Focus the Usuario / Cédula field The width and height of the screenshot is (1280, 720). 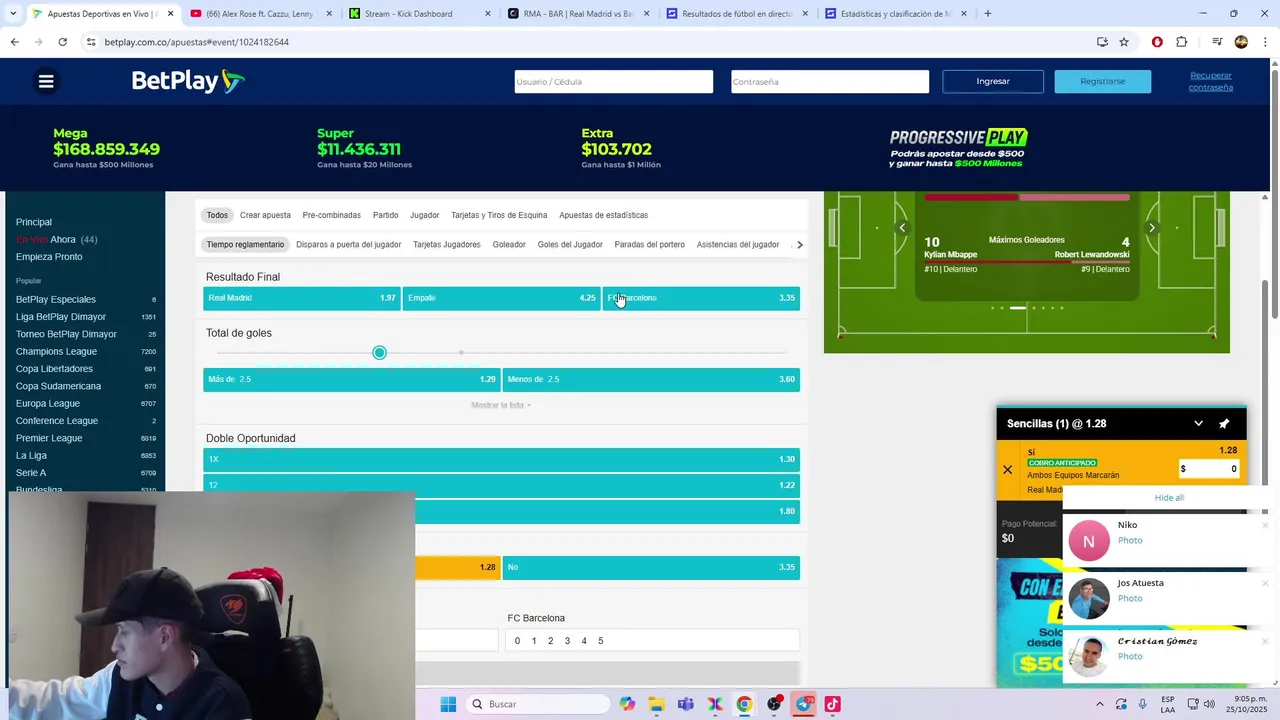(613, 81)
